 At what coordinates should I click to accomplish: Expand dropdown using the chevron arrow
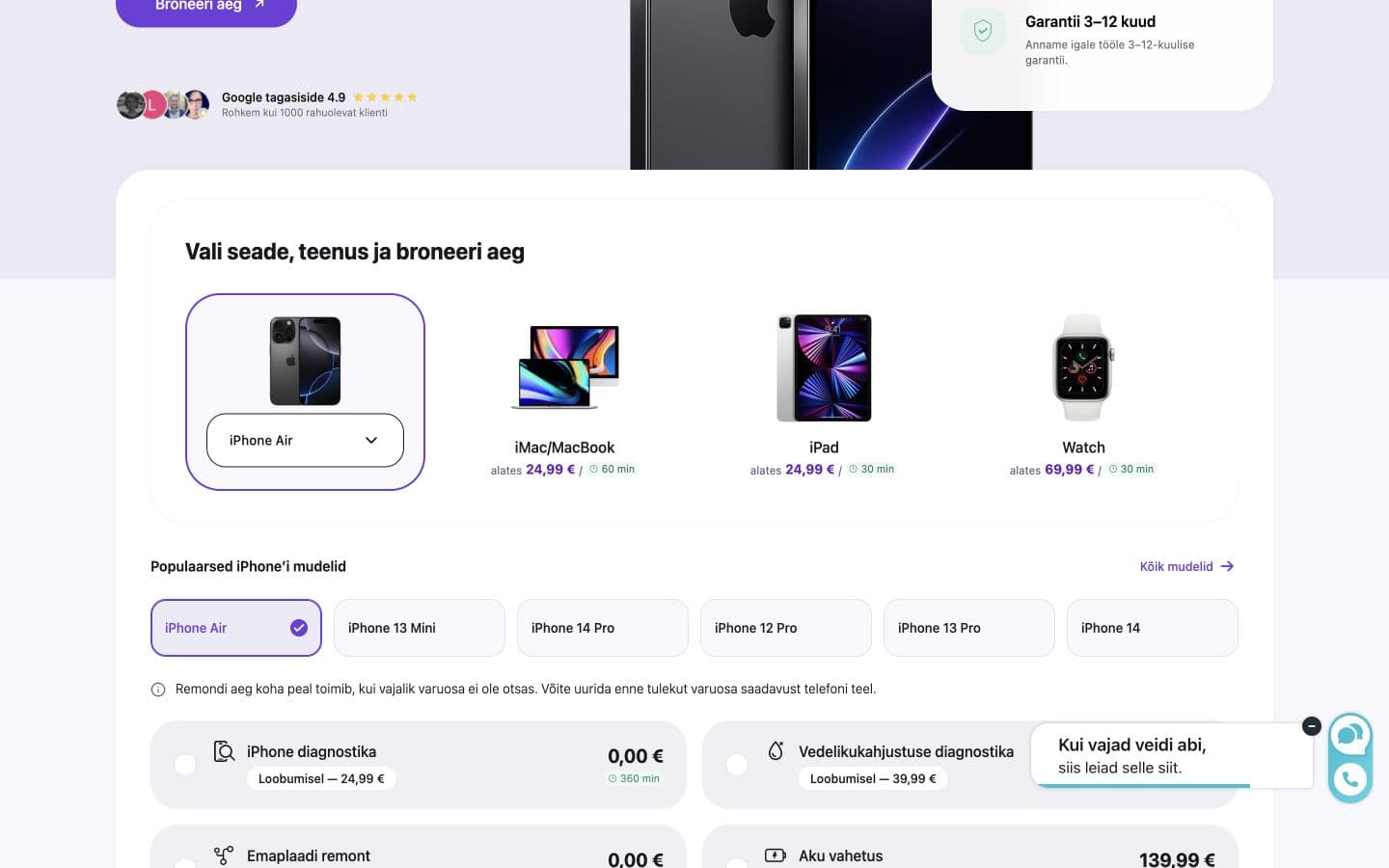pyautogui.click(x=371, y=441)
